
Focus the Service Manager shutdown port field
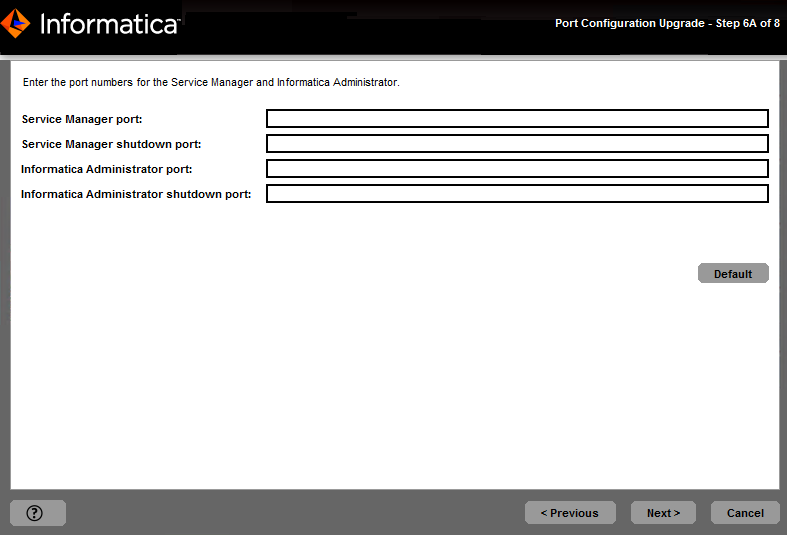pos(517,144)
